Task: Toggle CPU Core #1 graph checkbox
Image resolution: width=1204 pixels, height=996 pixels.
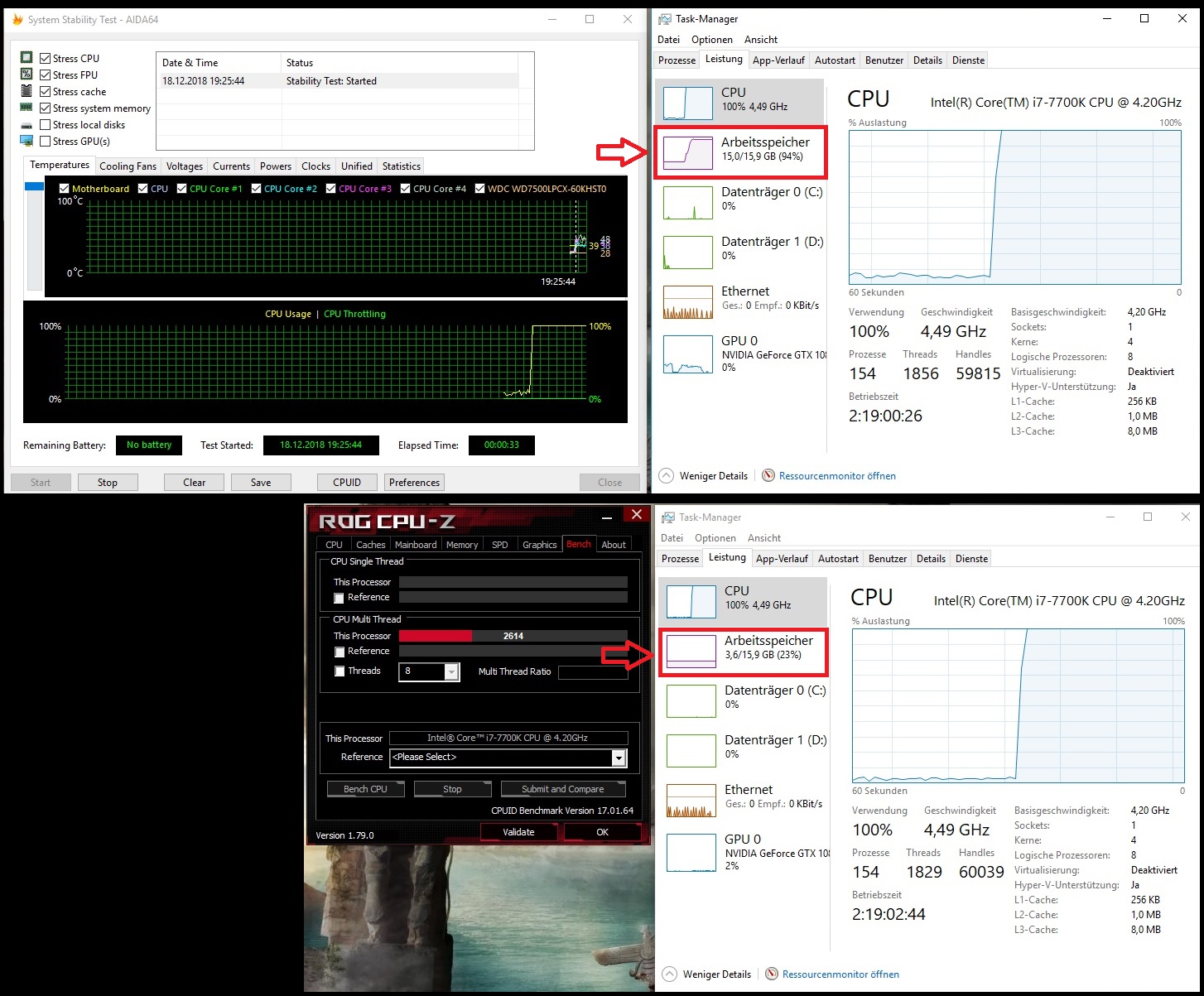Action: point(182,189)
